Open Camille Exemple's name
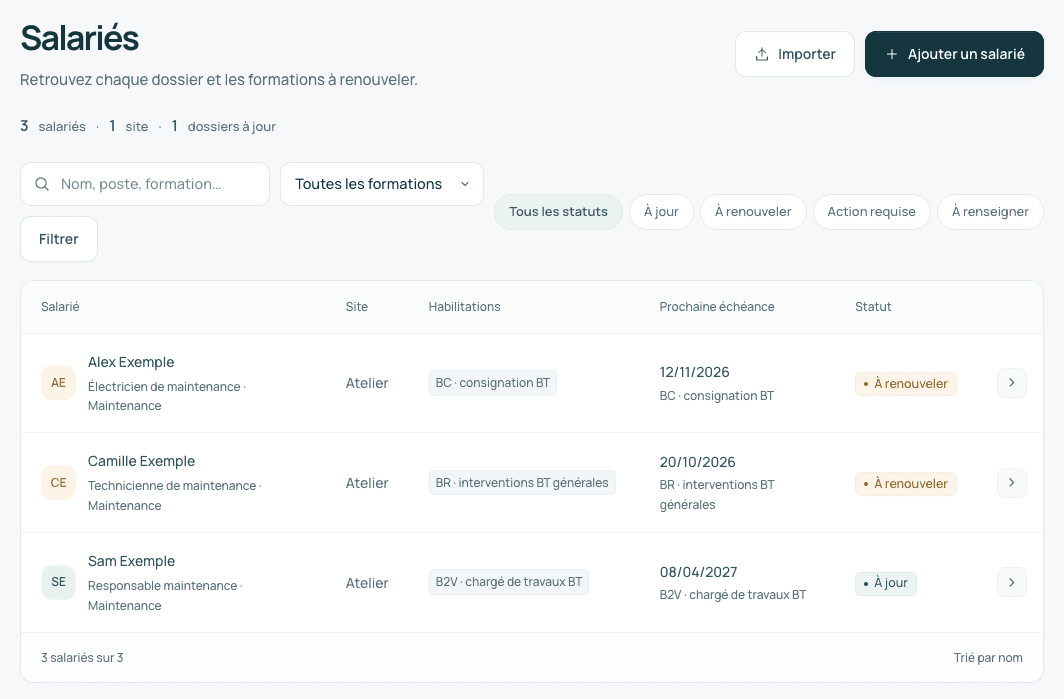1064x699 pixels. coord(141,461)
